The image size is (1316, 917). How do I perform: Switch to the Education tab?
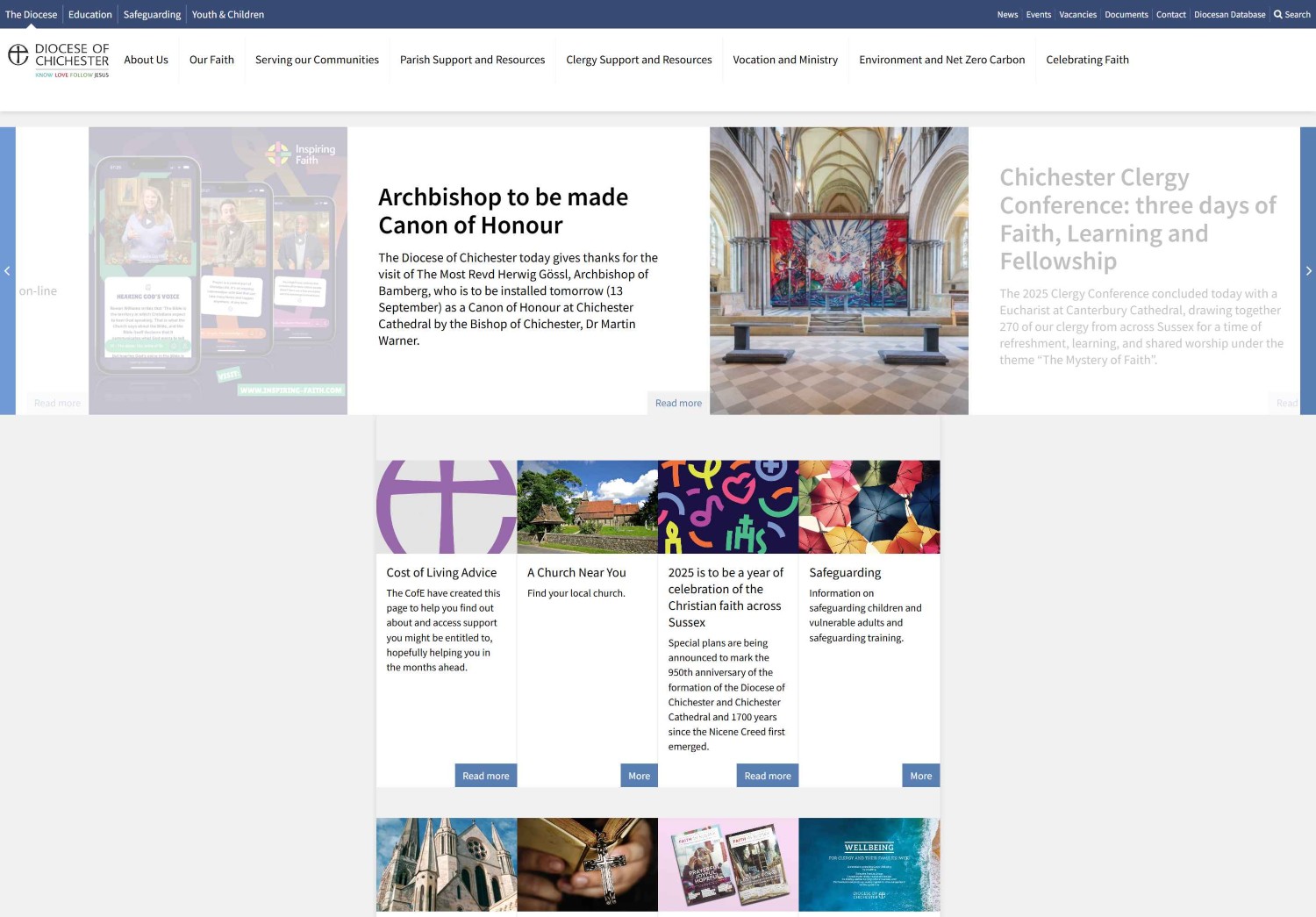pos(90,14)
